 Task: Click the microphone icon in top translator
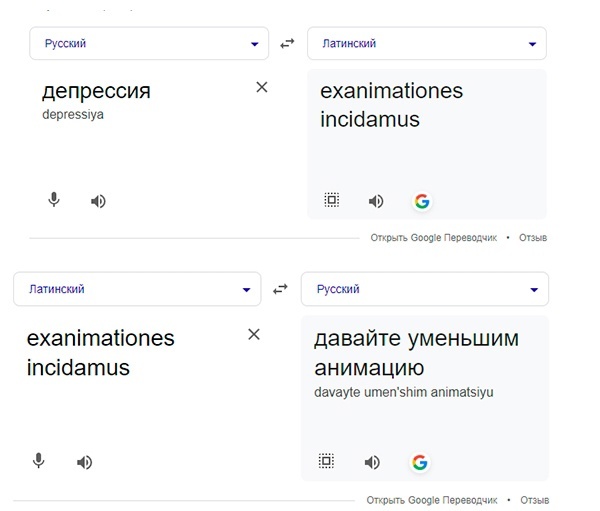[x=54, y=200]
